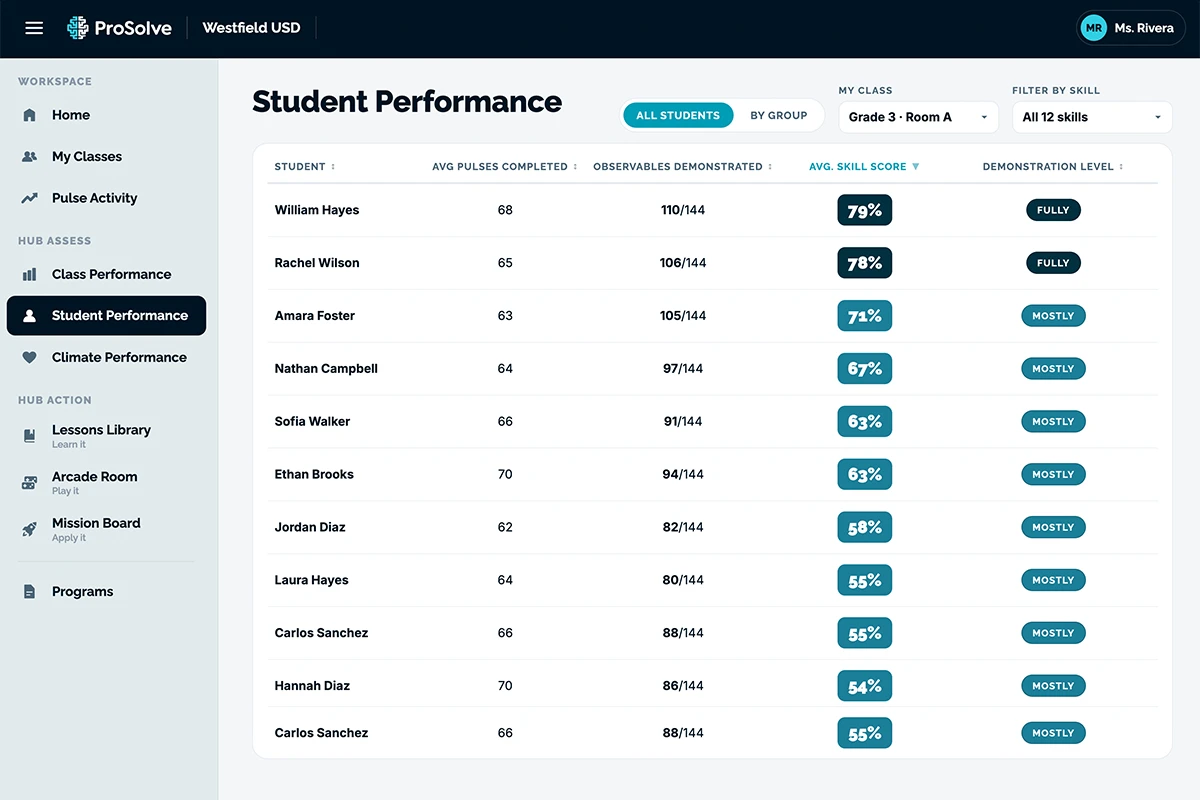
Task: Click the 97/144 observables value
Action: [x=683, y=369]
